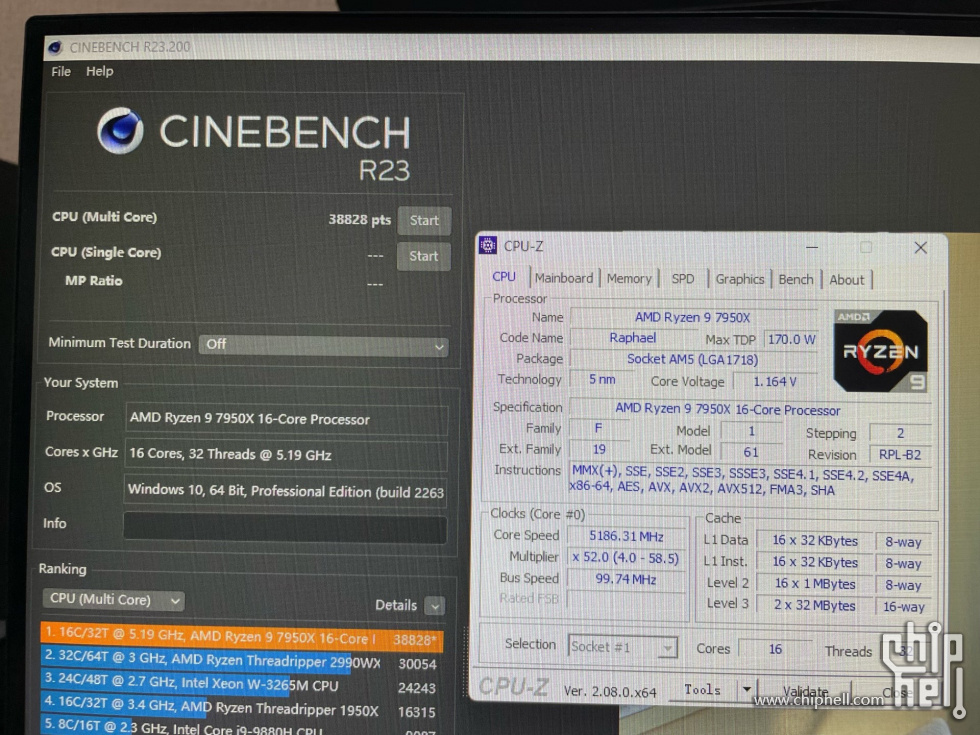
Task: Click the Raphael code name value
Action: coord(632,338)
